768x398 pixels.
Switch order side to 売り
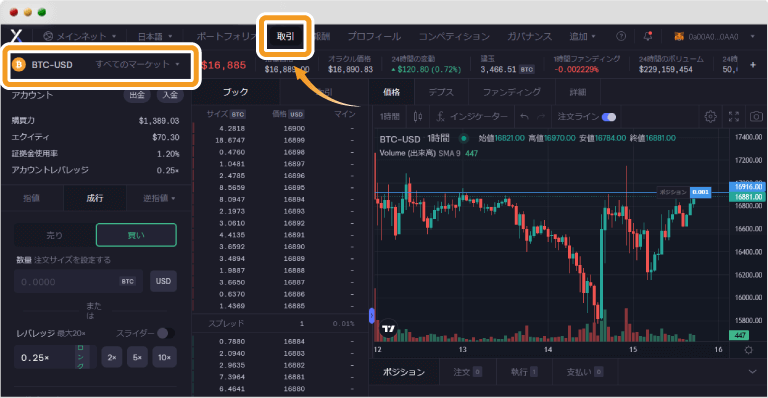coord(55,235)
